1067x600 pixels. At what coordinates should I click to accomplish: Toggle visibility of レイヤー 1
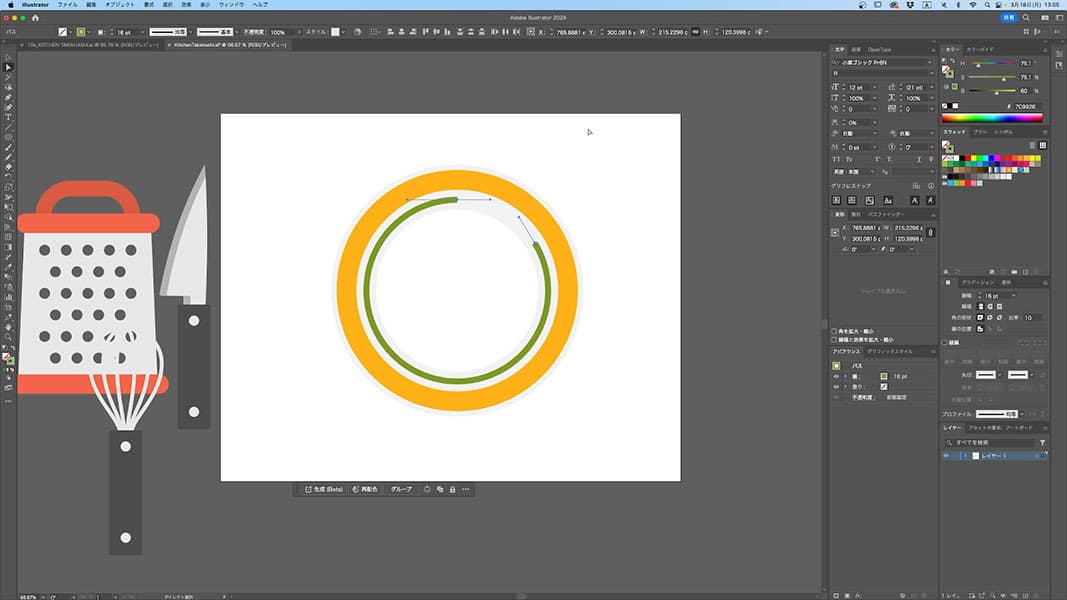946,456
